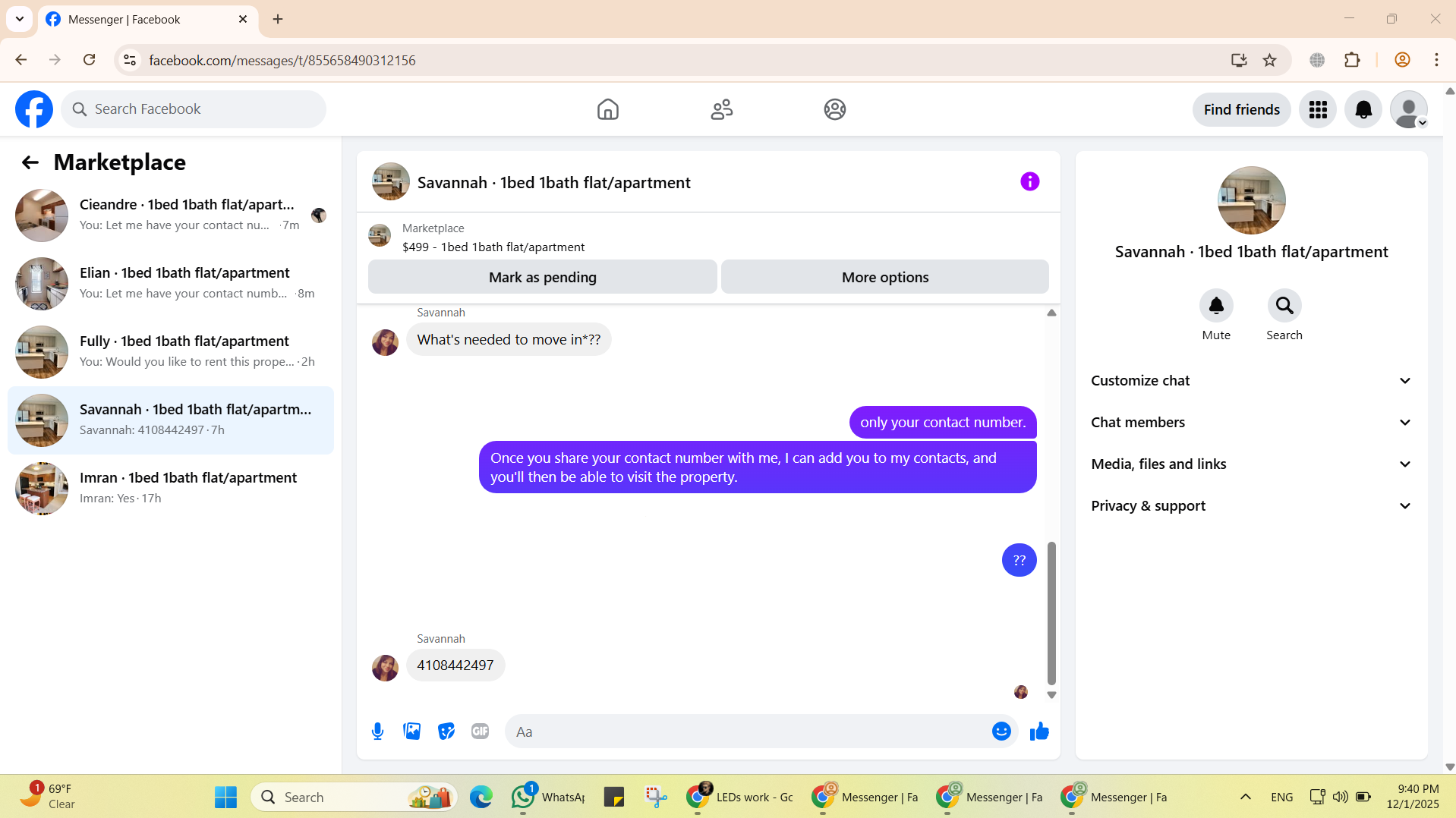
Task: Open the Facebook home logo
Action: (x=34, y=109)
